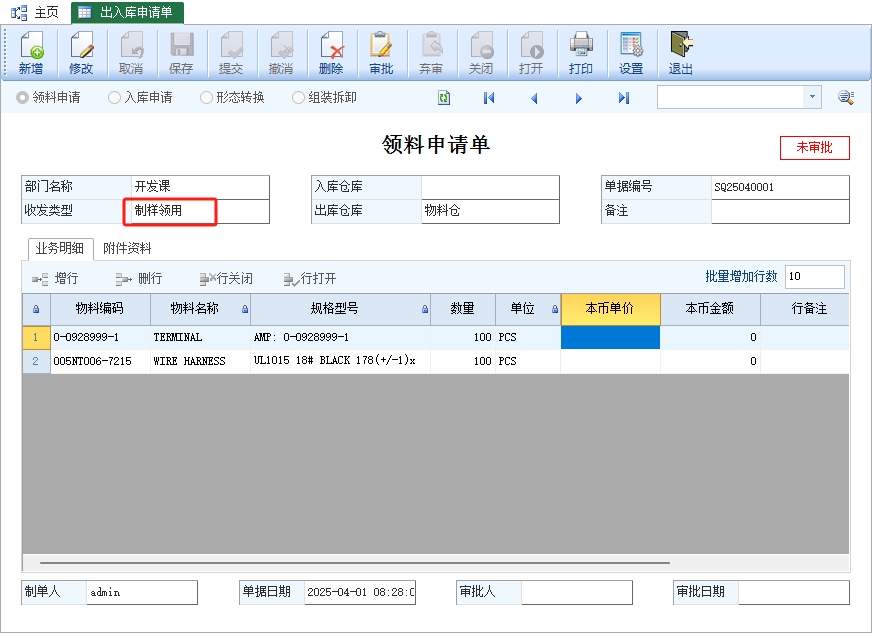This screenshot has width=872, height=633.
Task: Click the search magnifier icon
Action: tap(846, 97)
